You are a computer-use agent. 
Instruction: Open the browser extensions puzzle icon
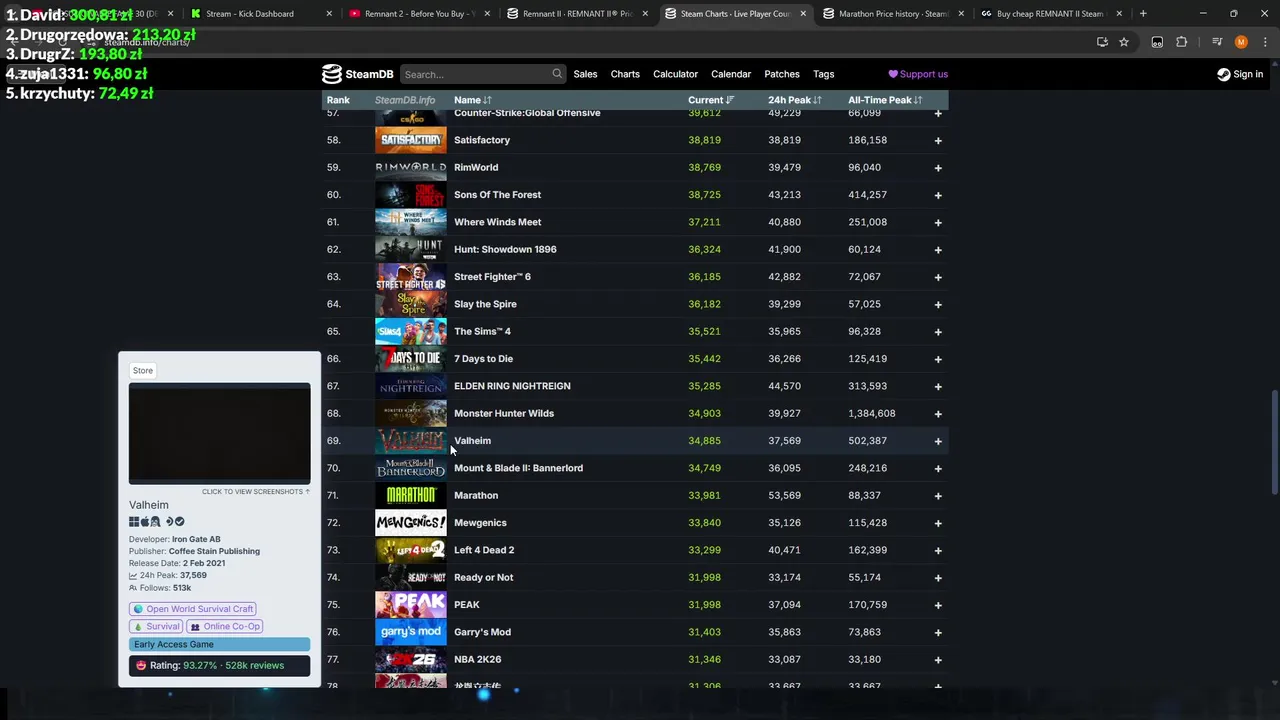click(1182, 42)
